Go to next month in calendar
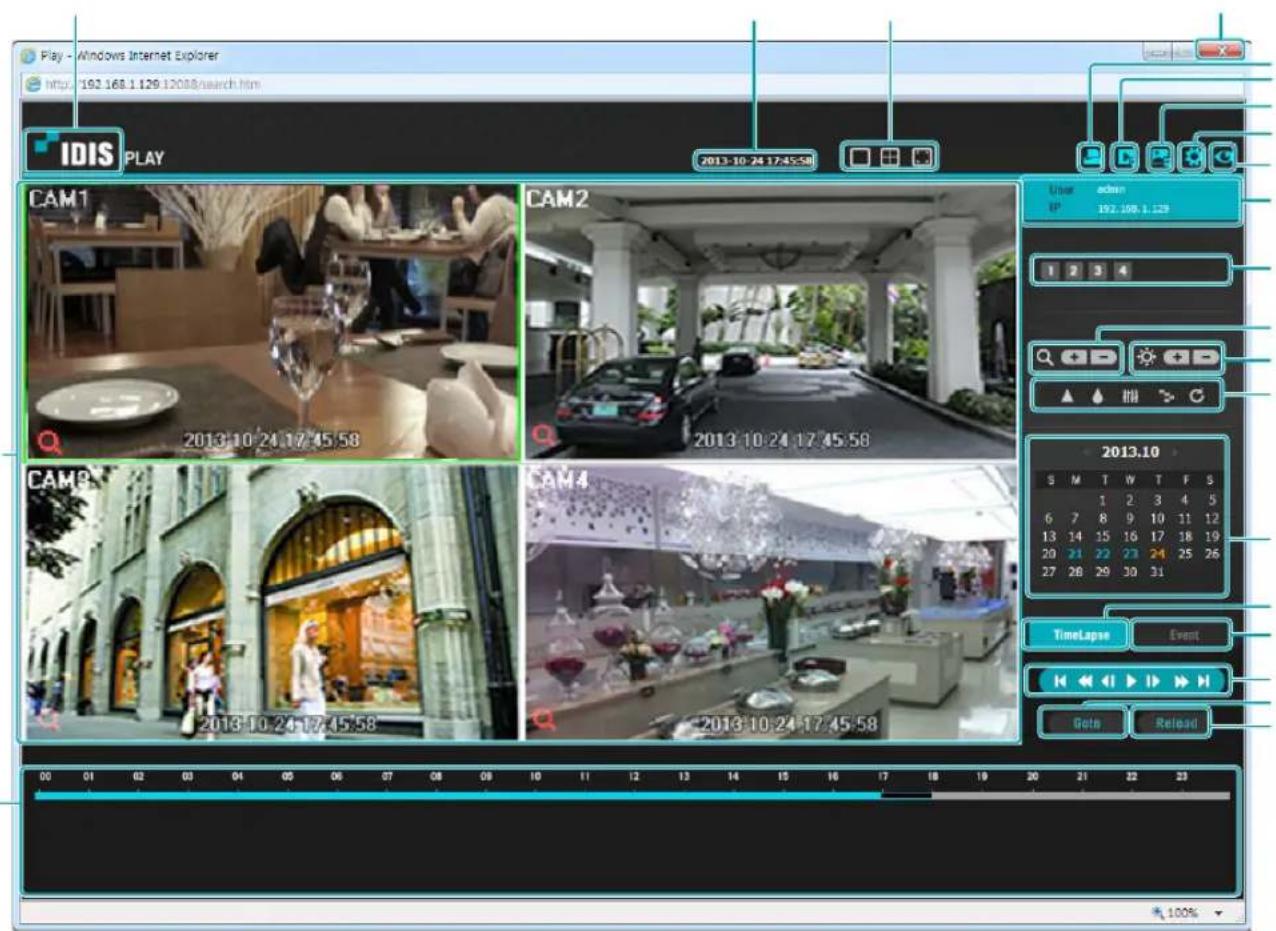 point(1174,453)
